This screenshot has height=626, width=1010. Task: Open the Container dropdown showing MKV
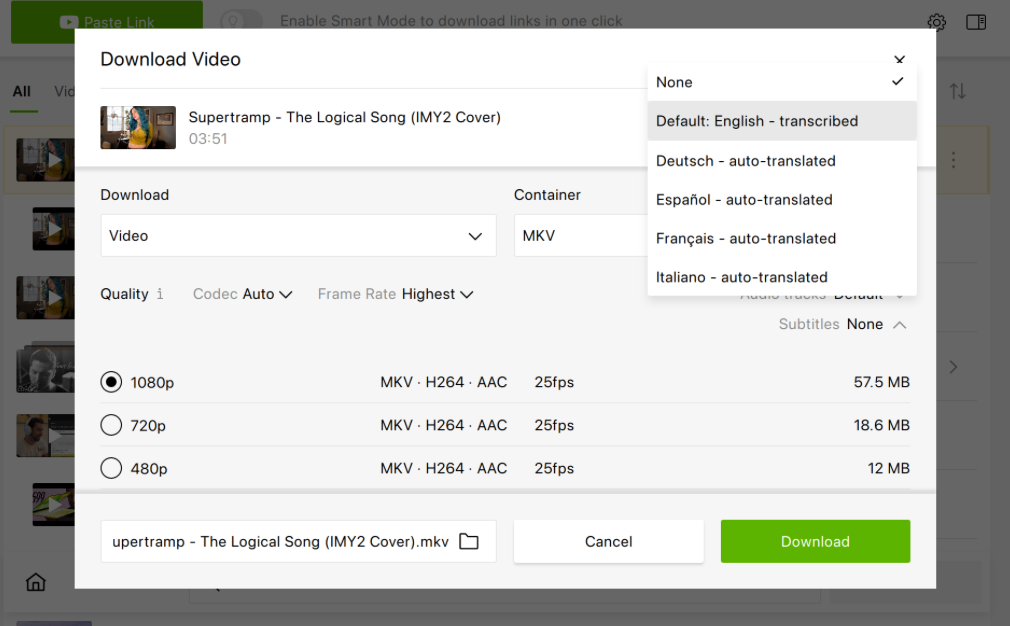coord(580,236)
